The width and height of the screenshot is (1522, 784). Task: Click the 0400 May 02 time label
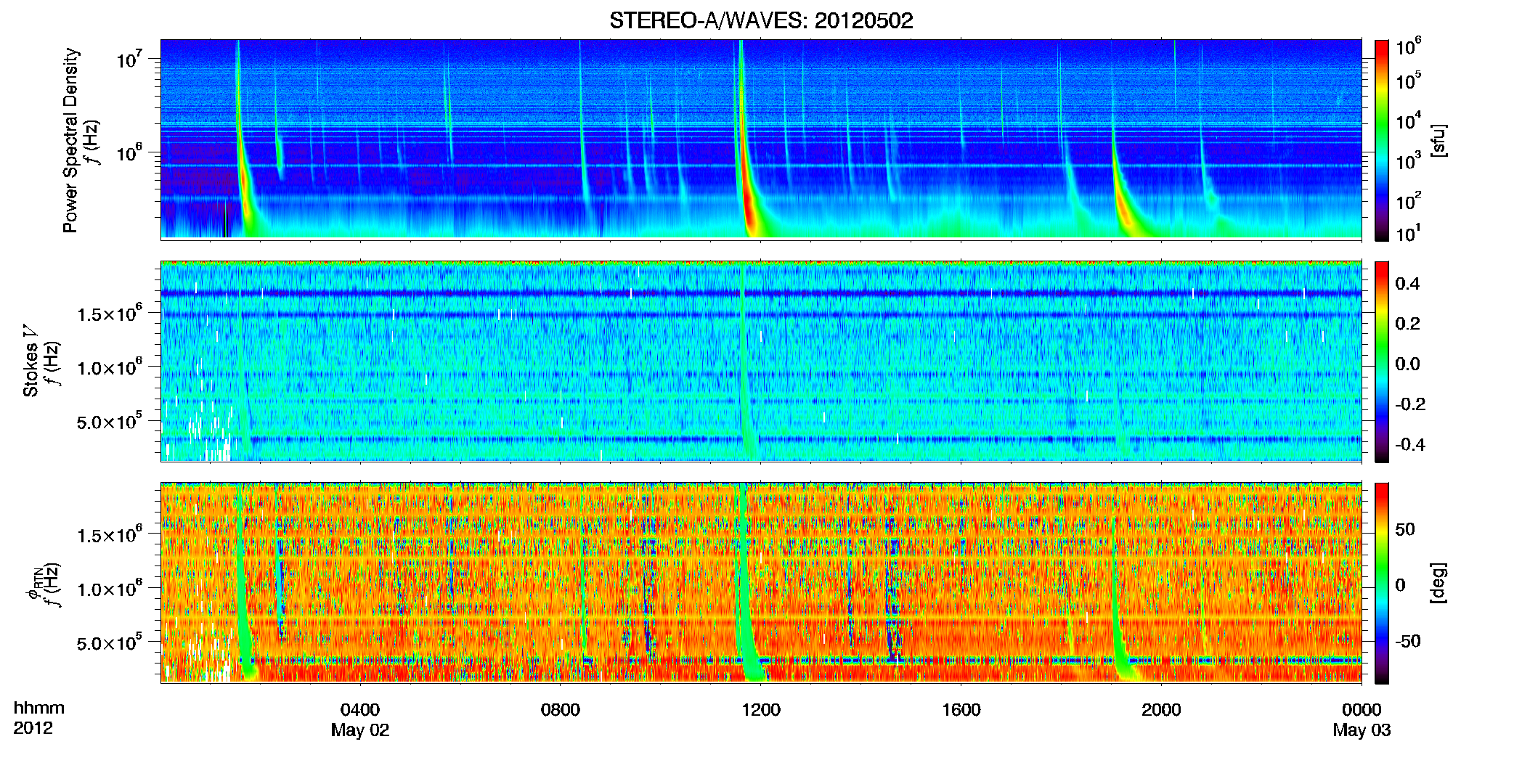[360, 720]
